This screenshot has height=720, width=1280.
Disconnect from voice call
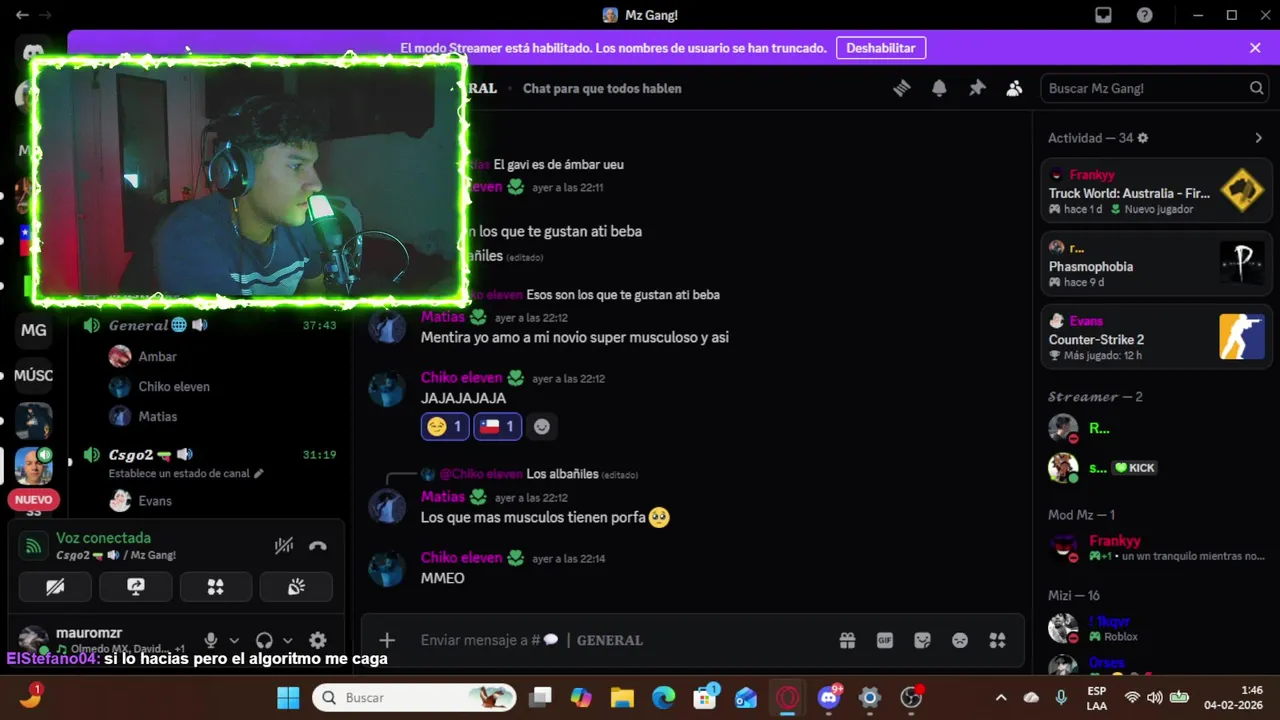click(318, 546)
